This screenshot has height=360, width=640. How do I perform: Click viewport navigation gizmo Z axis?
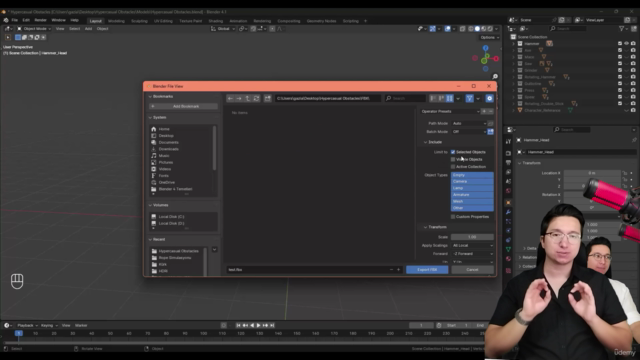pos(485,49)
